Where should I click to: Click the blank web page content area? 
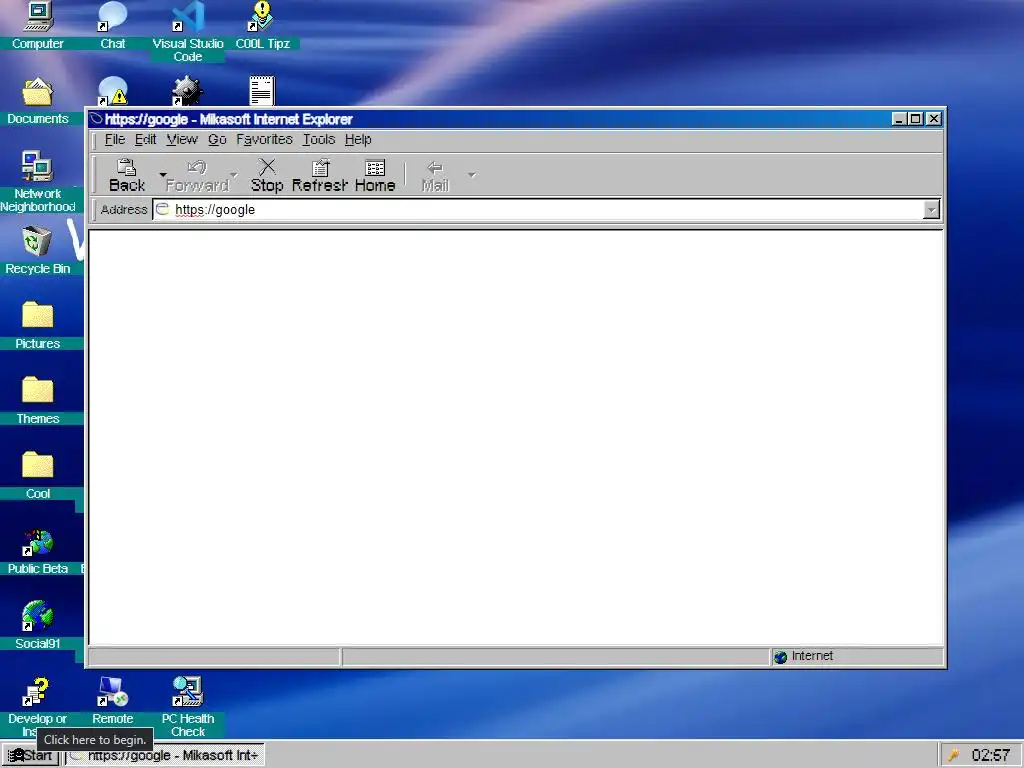(516, 438)
